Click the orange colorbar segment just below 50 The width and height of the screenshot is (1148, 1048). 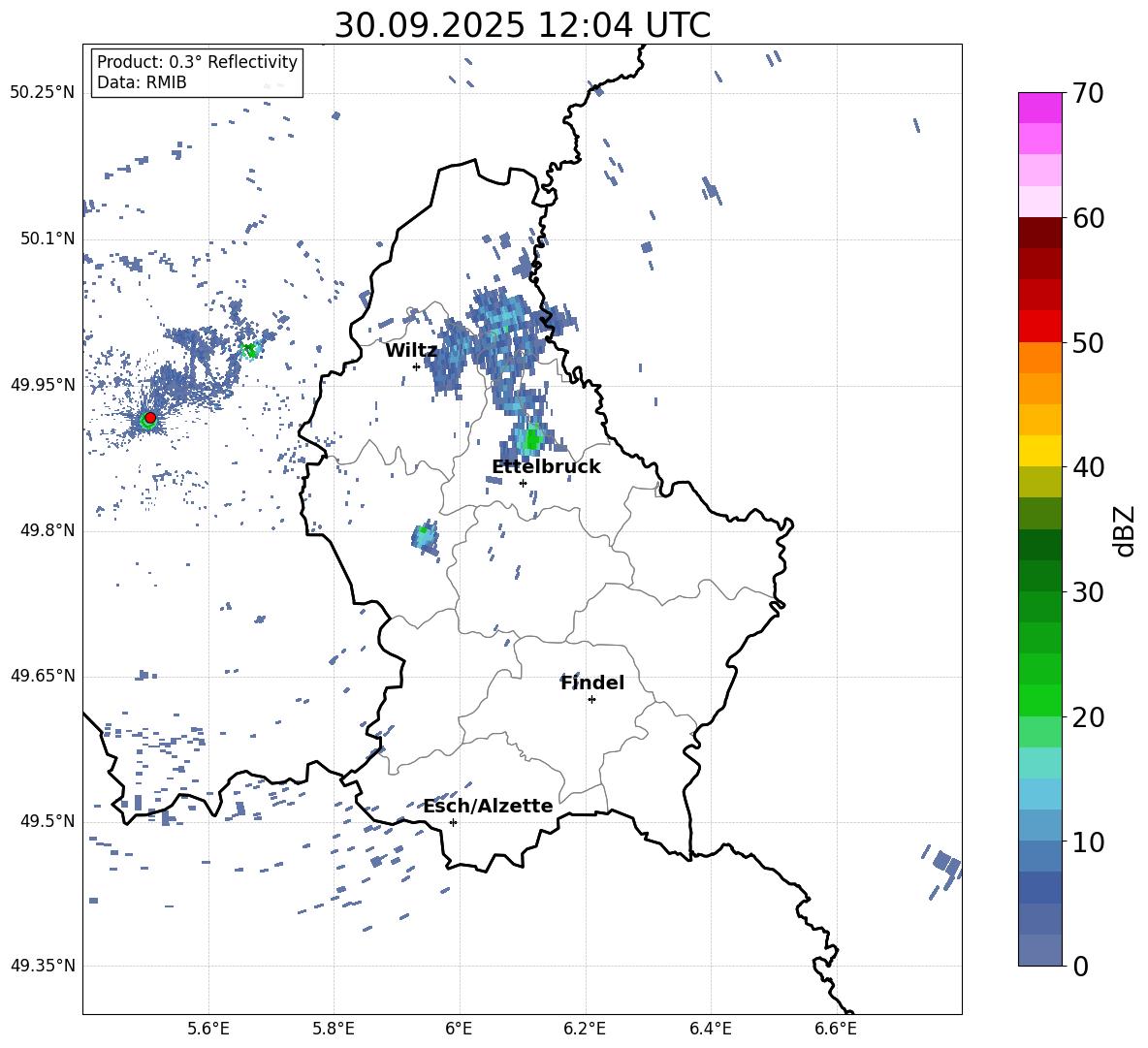click(x=1039, y=358)
